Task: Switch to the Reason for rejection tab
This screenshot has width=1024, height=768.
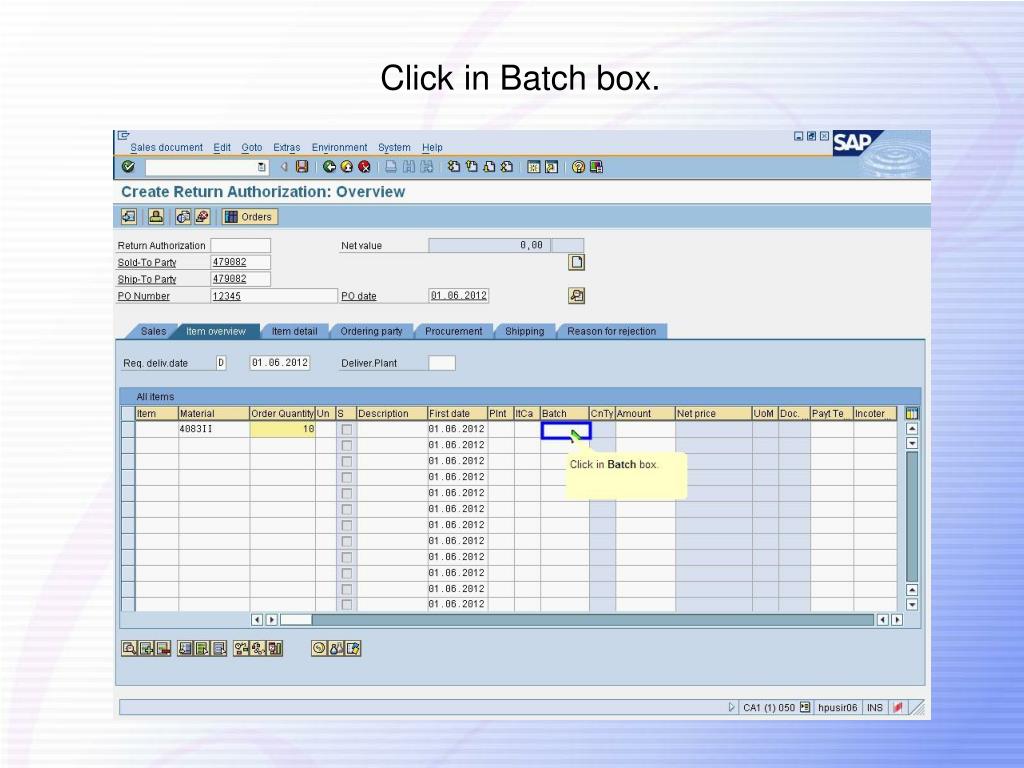Action: 611,331
